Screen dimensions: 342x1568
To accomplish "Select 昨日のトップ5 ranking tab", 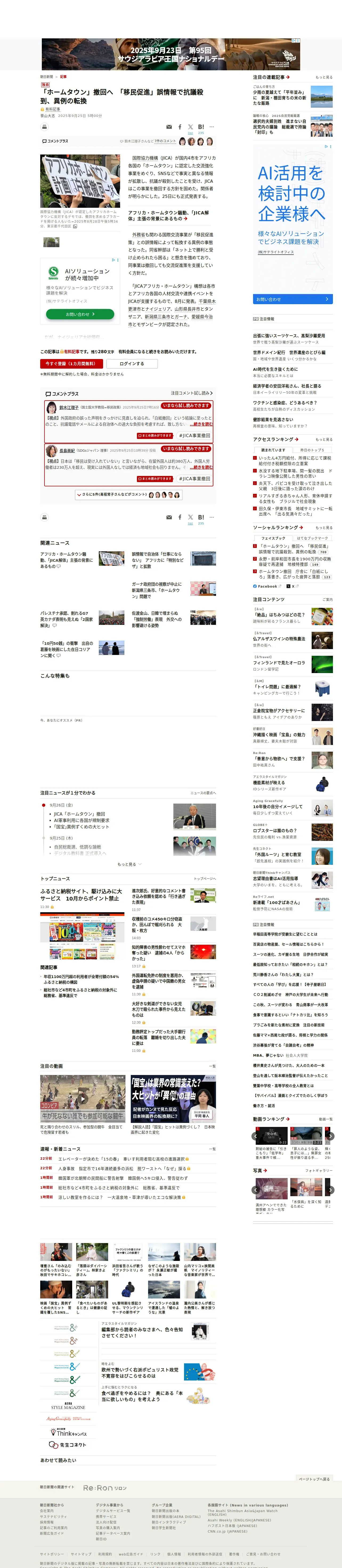I will tap(312, 450).
